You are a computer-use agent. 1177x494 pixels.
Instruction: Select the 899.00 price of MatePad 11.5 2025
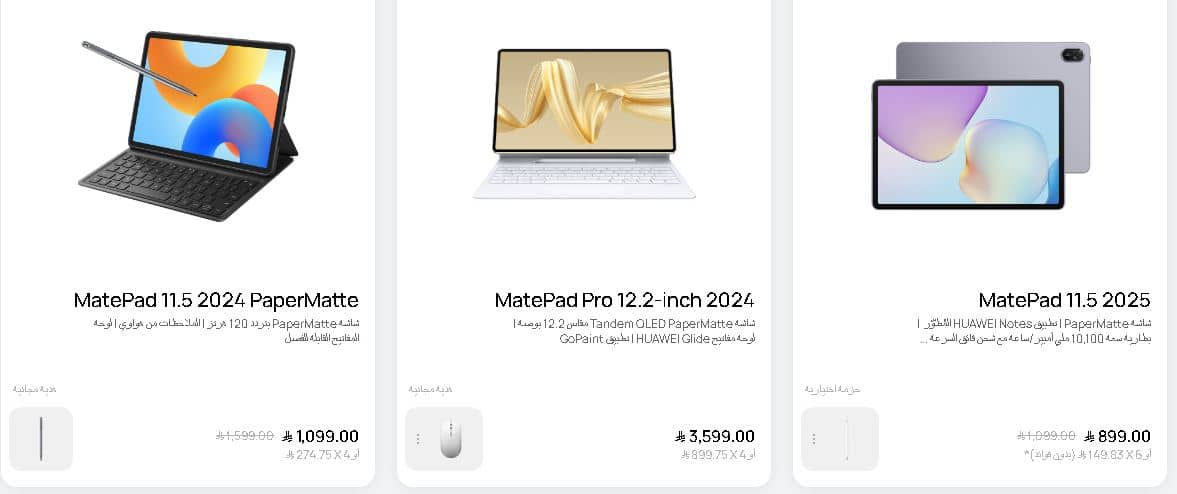1117,436
